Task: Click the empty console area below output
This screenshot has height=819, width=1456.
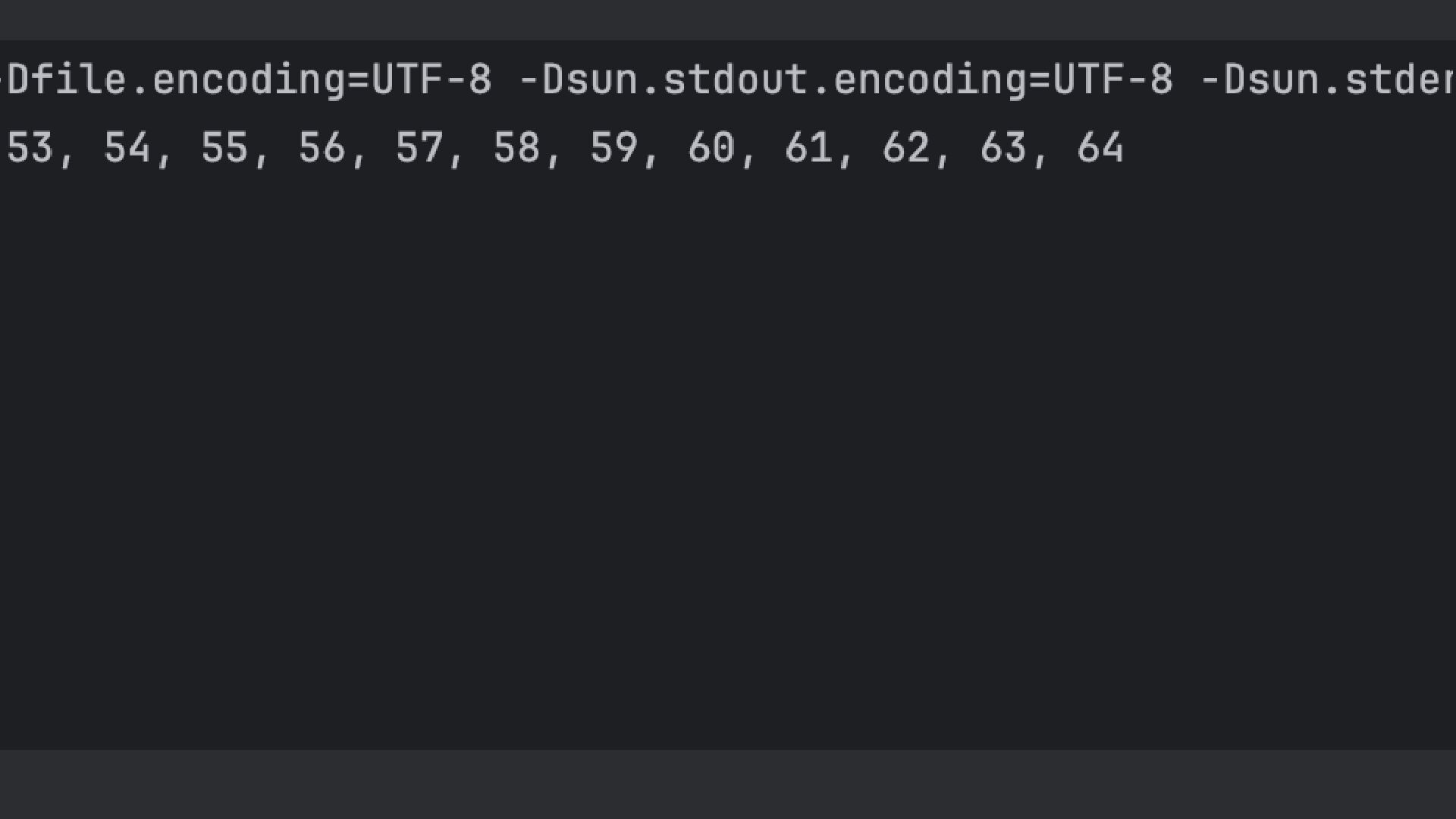Action: click(728, 455)
